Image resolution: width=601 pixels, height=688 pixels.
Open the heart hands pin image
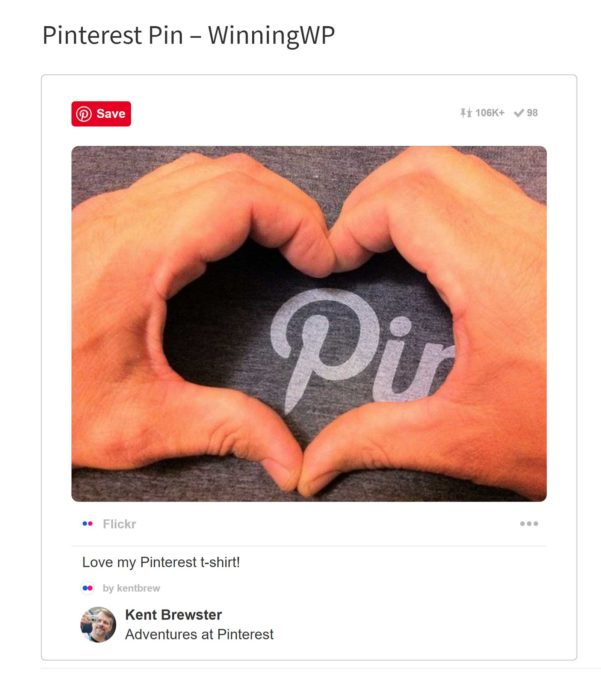click(x=309, y=324)
